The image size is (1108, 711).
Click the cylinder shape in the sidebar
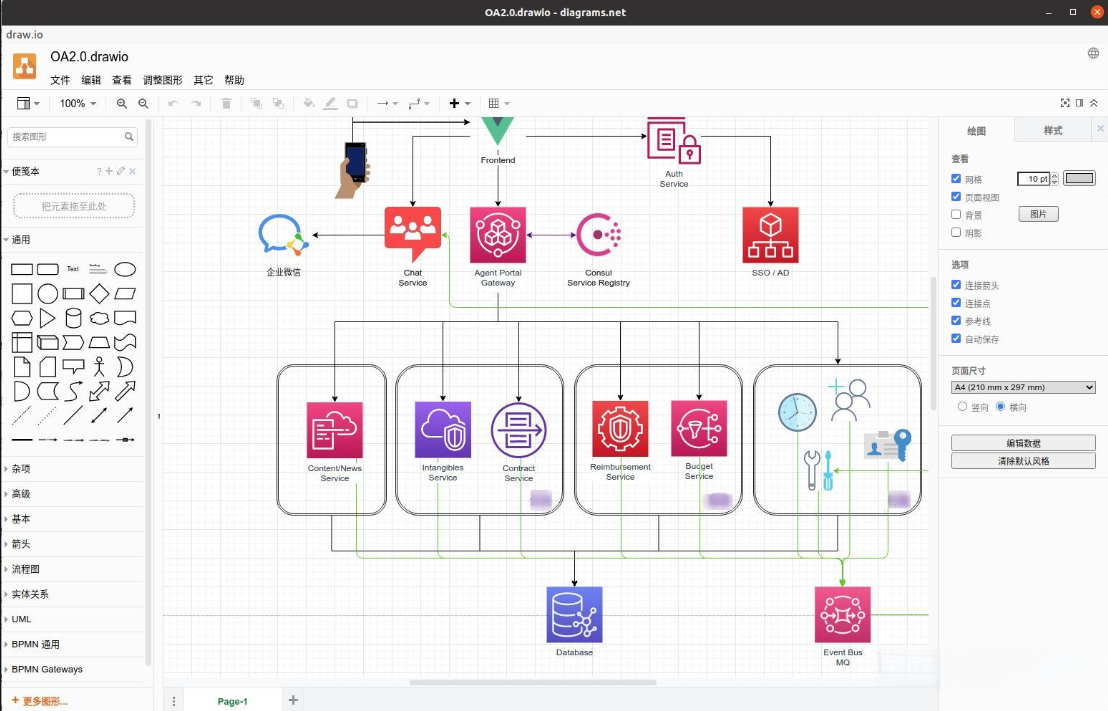coord(75,317)
